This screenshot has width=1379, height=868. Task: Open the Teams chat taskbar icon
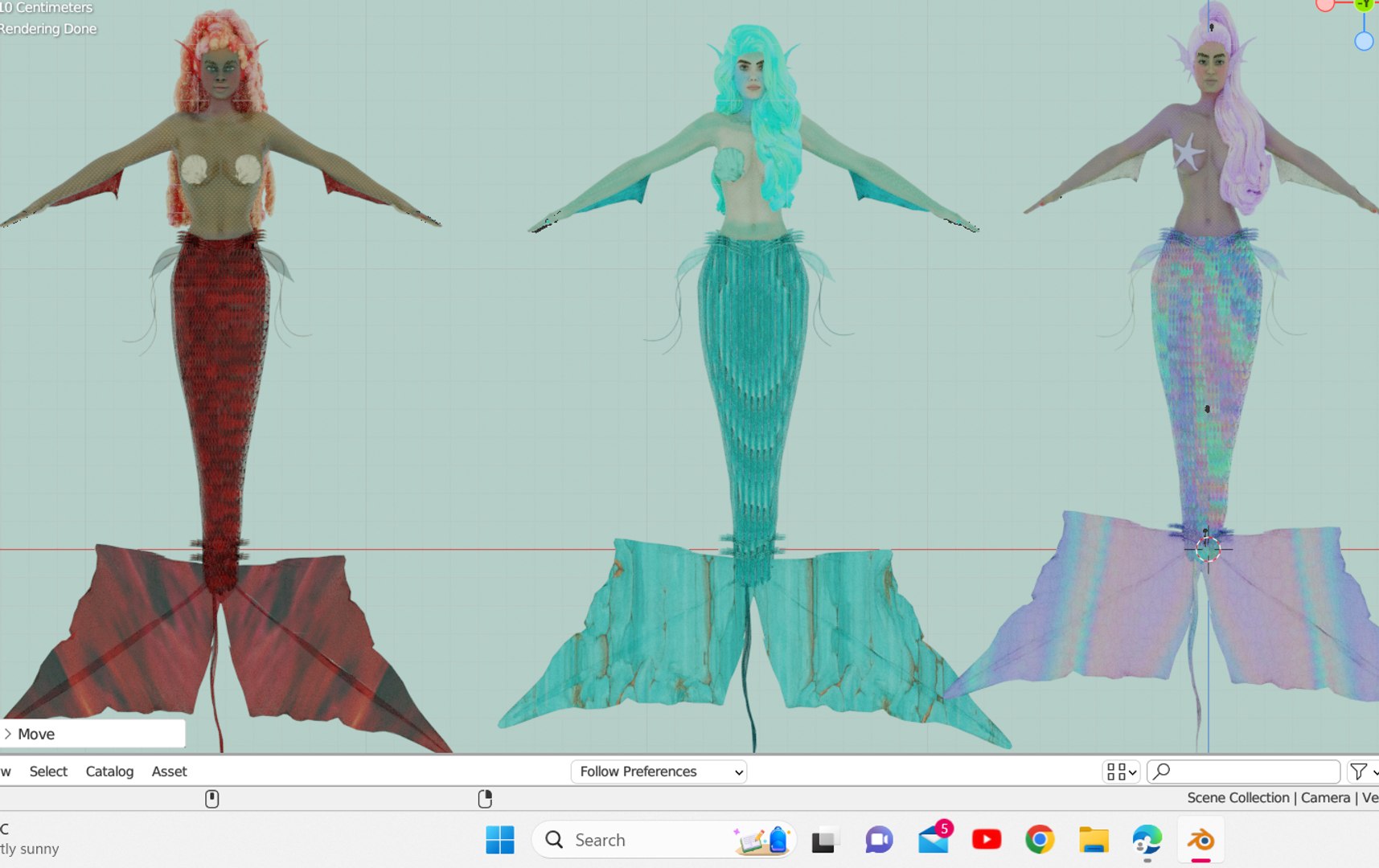879,840
